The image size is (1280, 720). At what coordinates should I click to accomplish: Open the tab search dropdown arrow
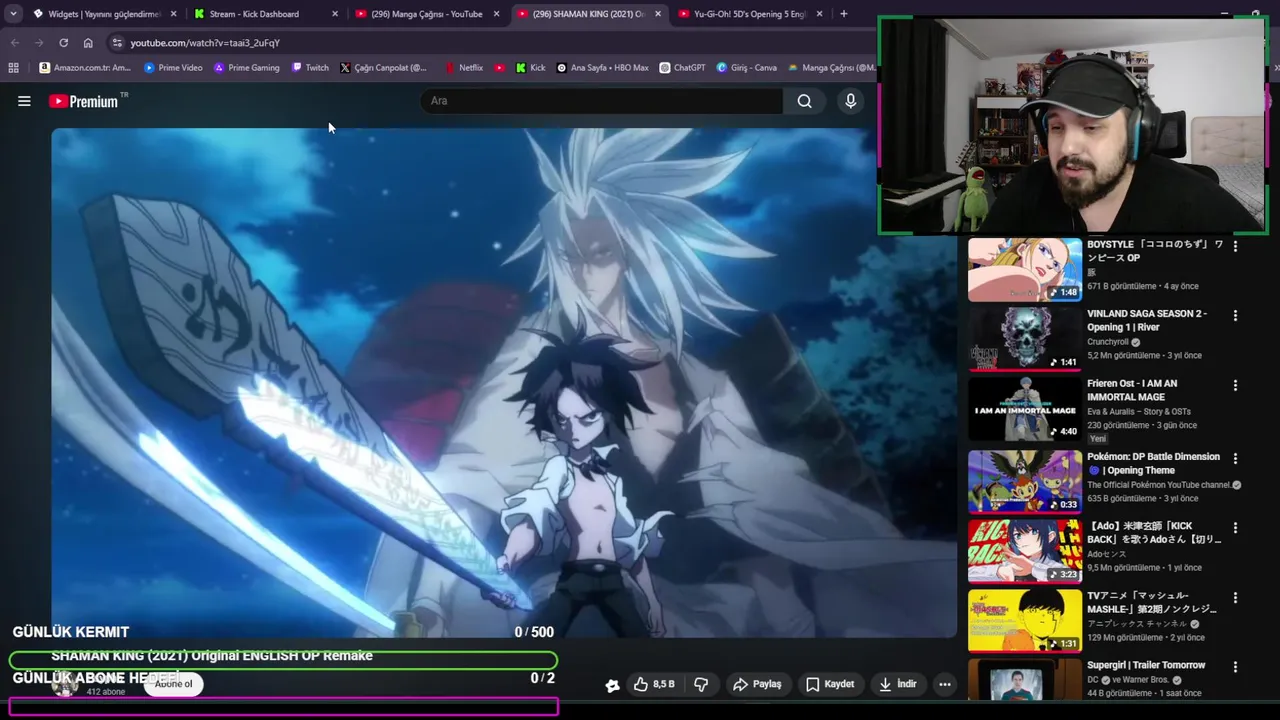pos(13,14)
